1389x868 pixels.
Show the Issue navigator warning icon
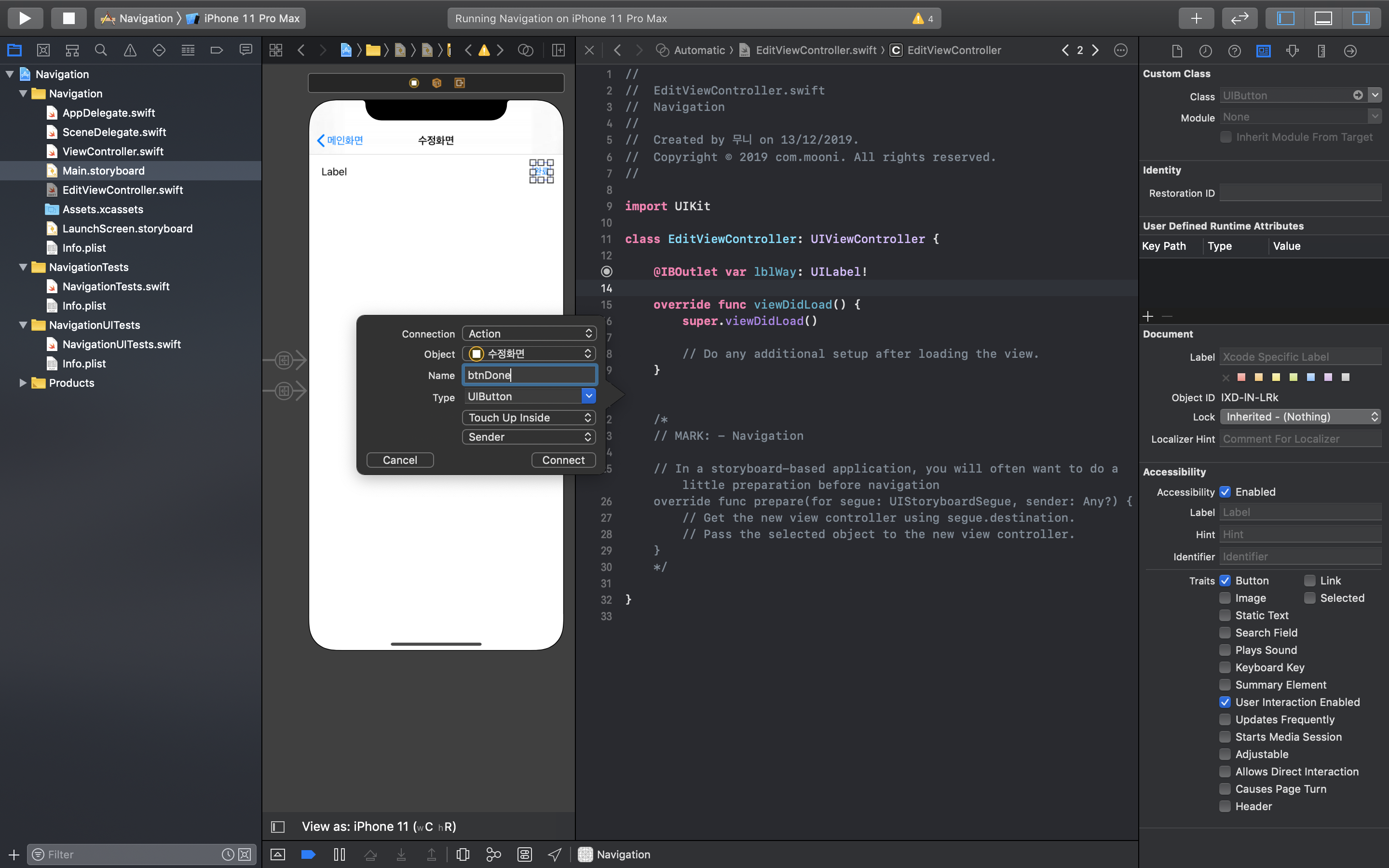coord(130,51)
